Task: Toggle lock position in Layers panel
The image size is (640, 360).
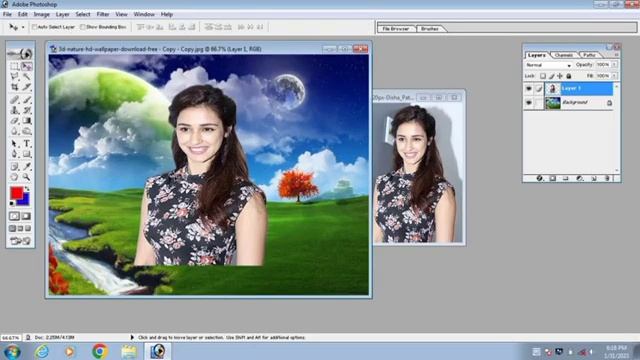Action: (x=560, y=76)
